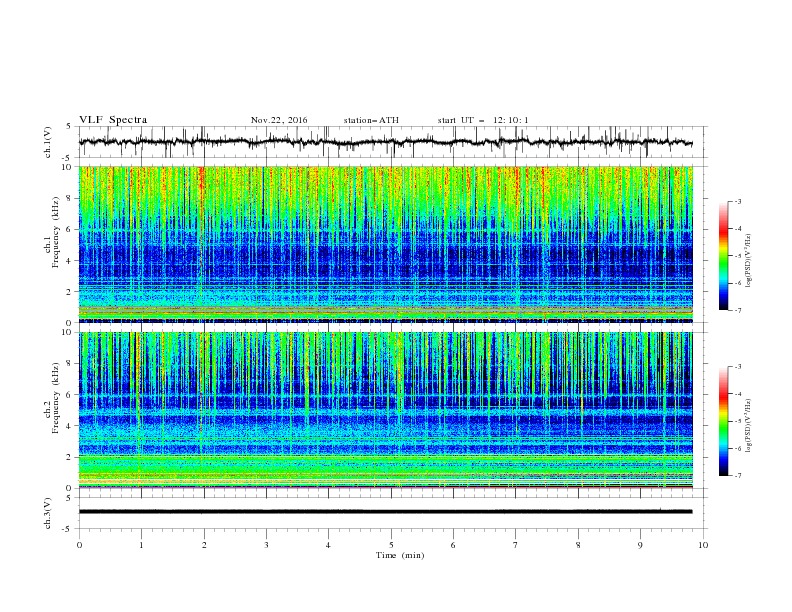Viewport: 792px width, 612px height.
Task: Click the ch.1 top waveform trace
Action: coord(385,142)
